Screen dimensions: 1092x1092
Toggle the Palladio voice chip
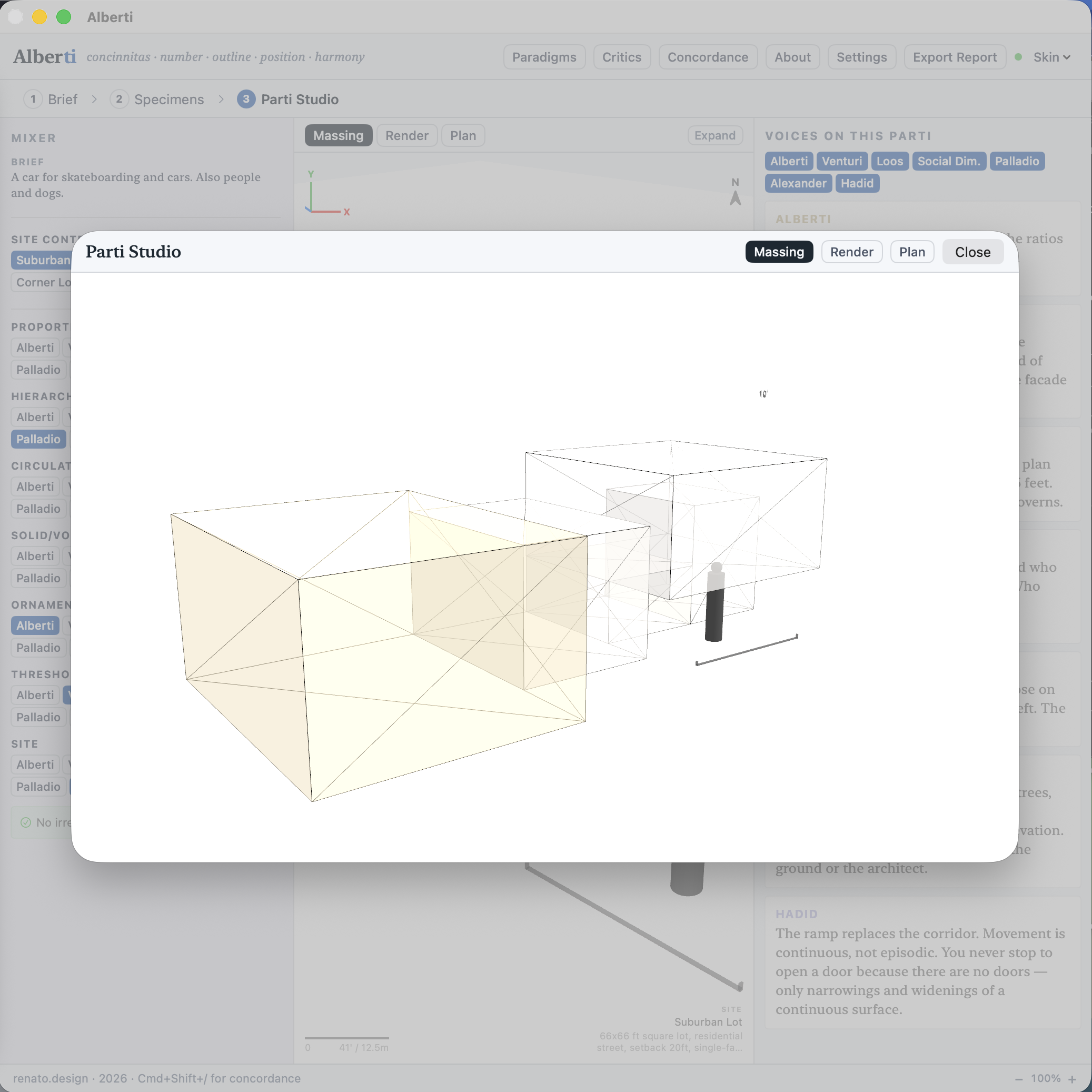(x=1016, y=161)
